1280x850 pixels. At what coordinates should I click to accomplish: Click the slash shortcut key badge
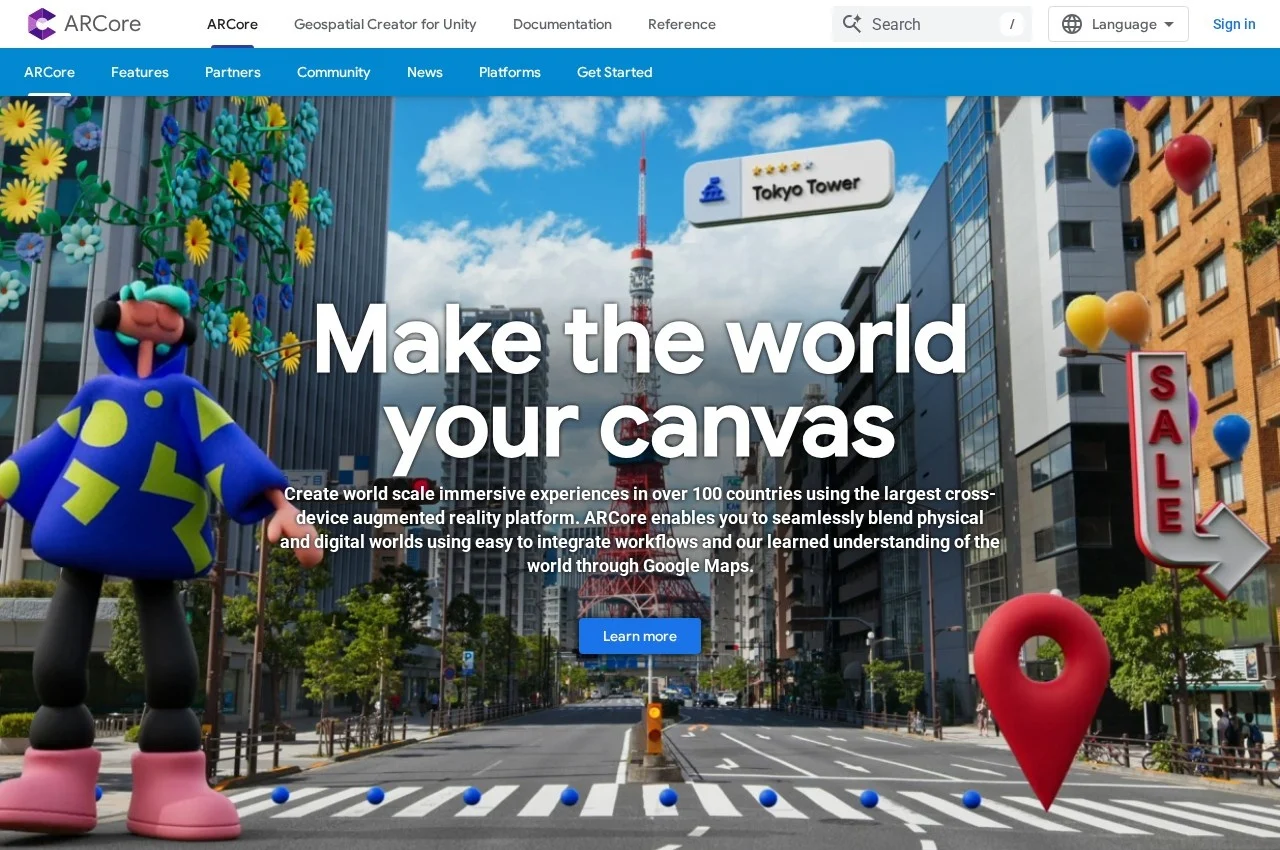point(1012,24)
